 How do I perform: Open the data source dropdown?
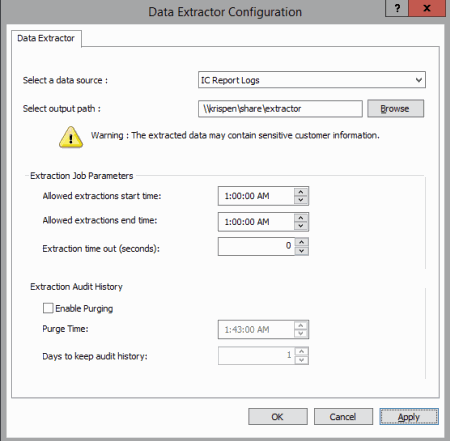pyautogui.click(x=312, y=80)
